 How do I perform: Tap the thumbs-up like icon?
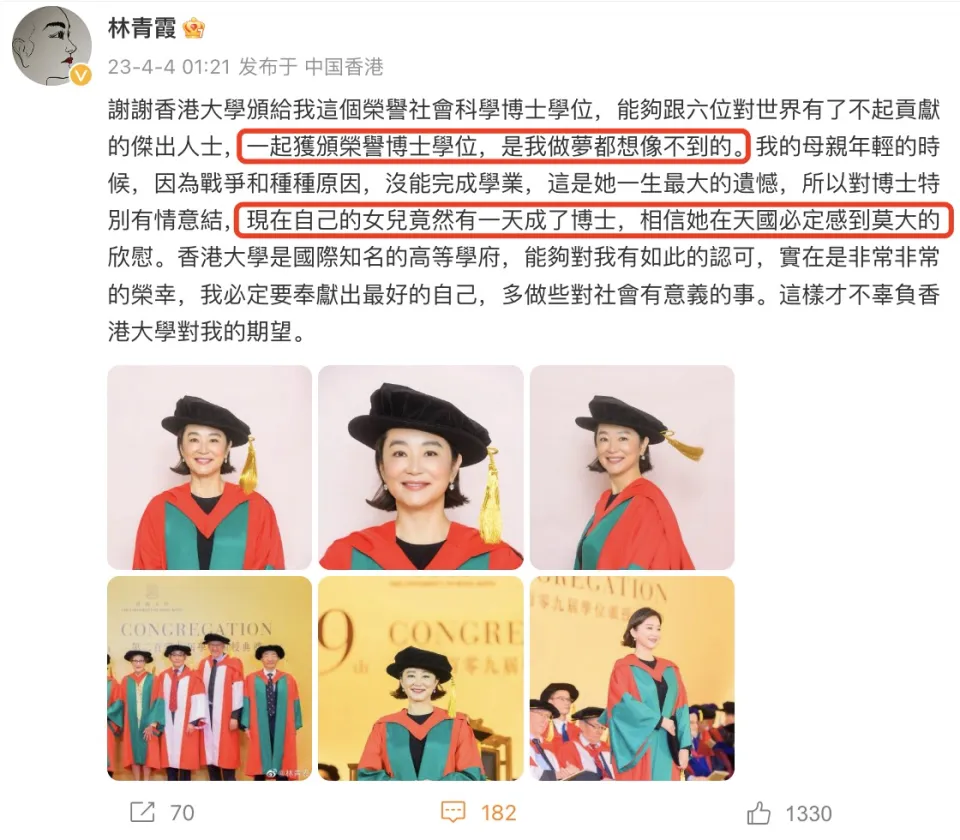click(x=759, y=813)
